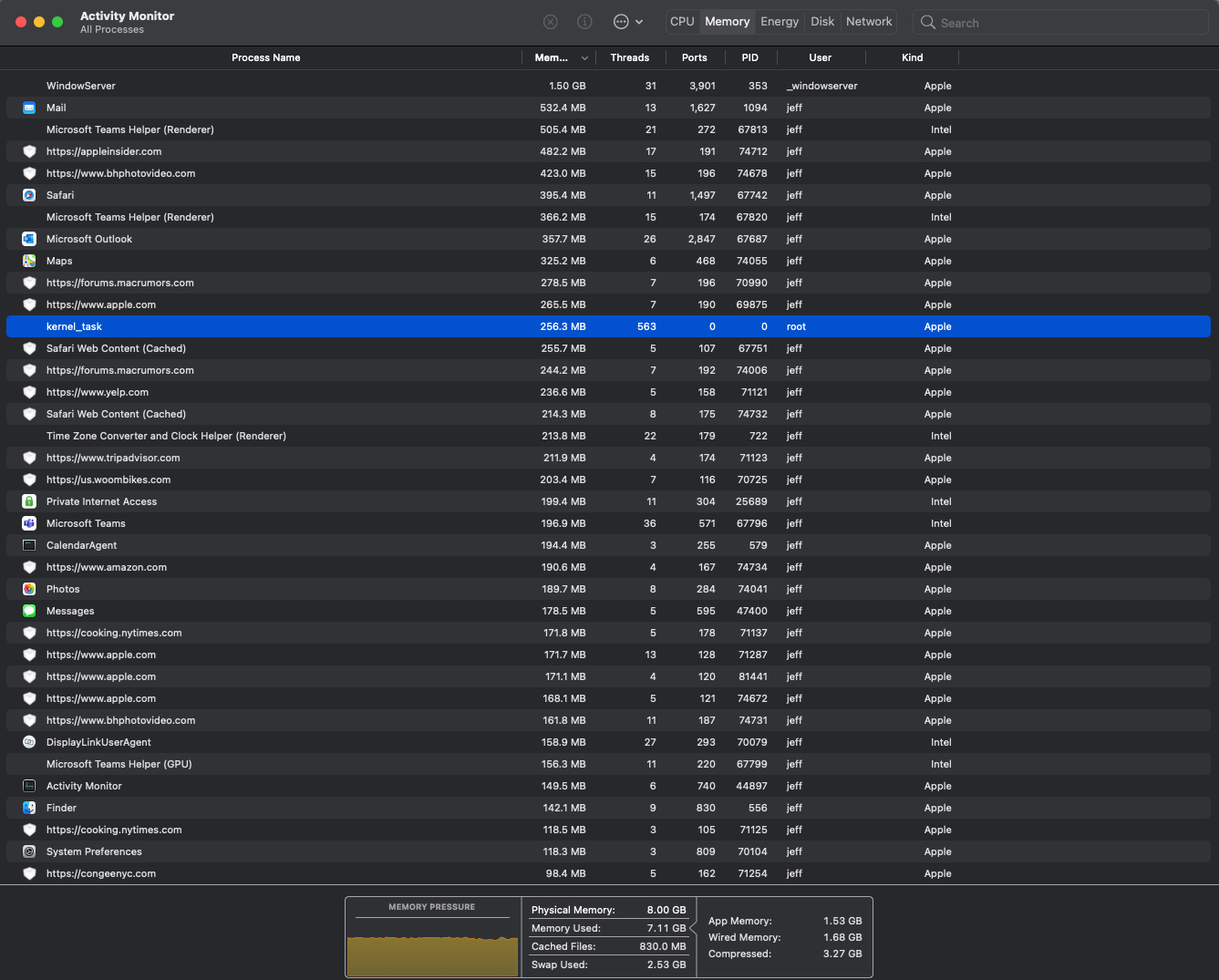Click shield icon beside https://congeenyc.com
Image resolution: width=1219 pixels, height=980 pixels.
click(29, 873)
